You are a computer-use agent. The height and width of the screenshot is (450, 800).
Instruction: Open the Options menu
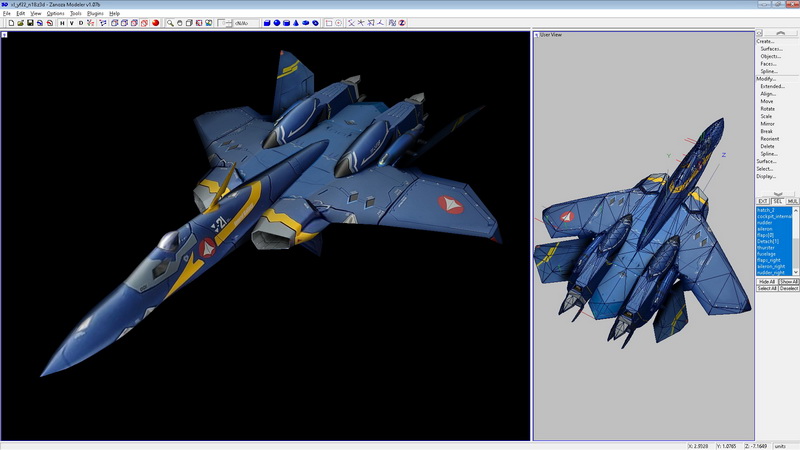tap(55, 13)
